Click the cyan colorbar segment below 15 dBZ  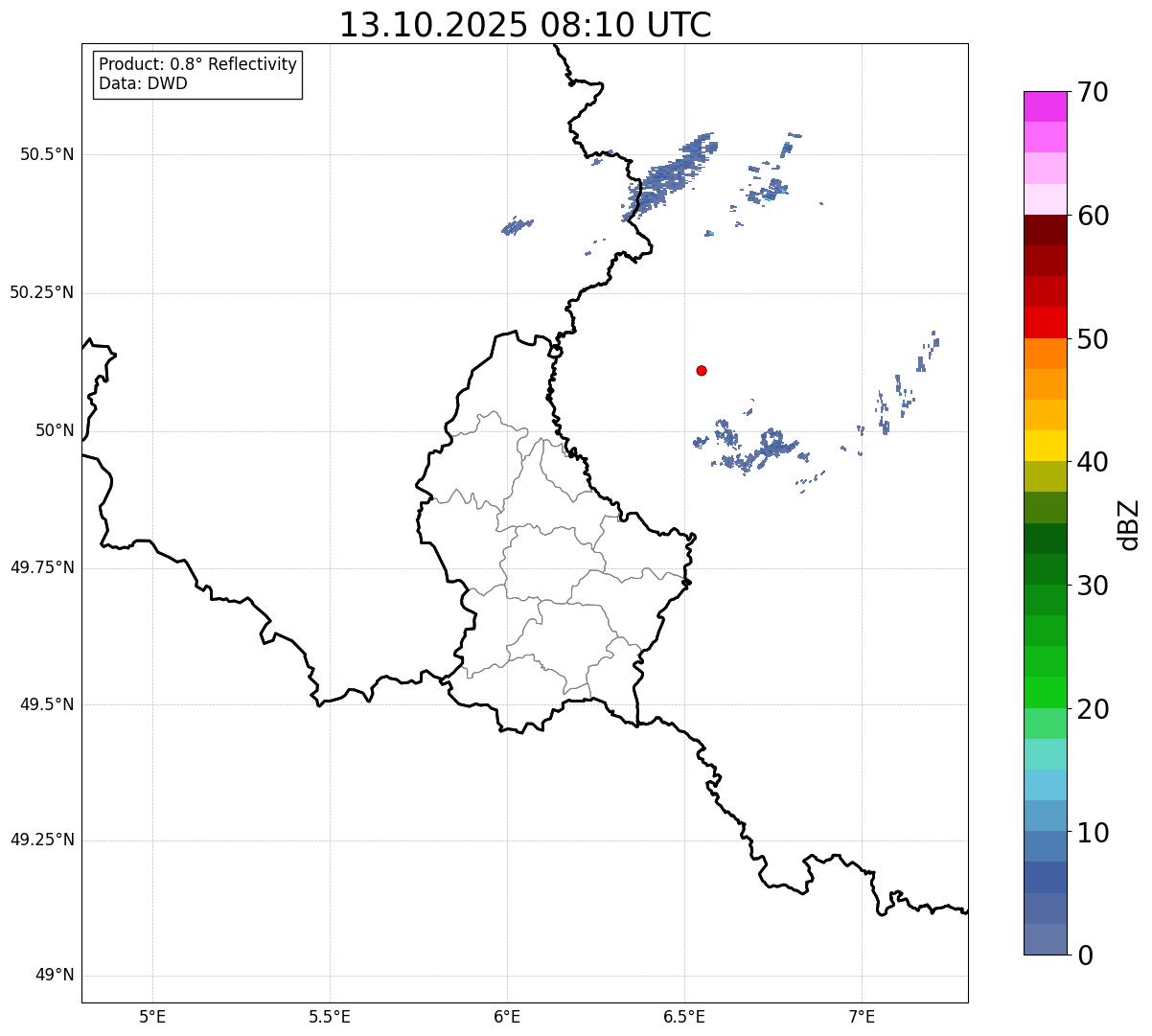tap(1046, 785)
